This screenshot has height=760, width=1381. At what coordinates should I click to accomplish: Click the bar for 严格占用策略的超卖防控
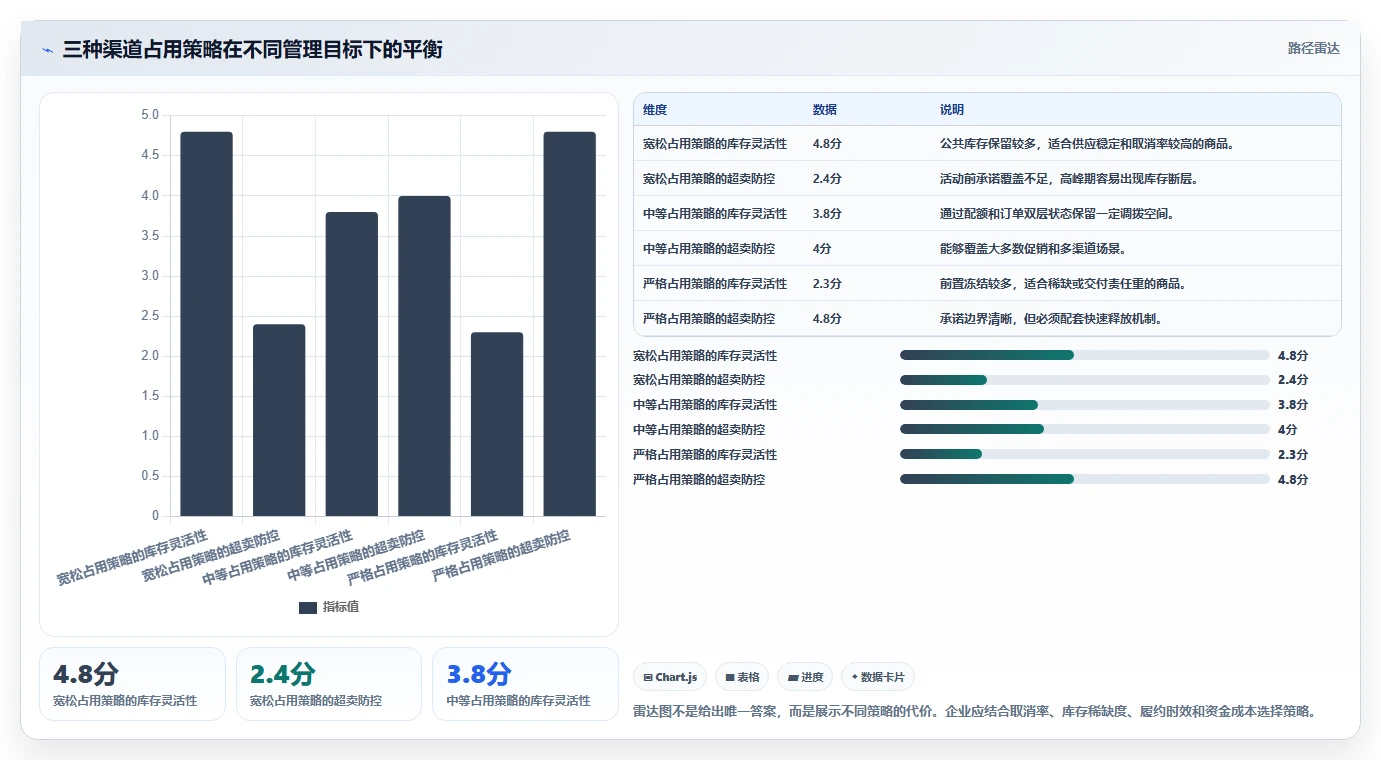(569, 324)
